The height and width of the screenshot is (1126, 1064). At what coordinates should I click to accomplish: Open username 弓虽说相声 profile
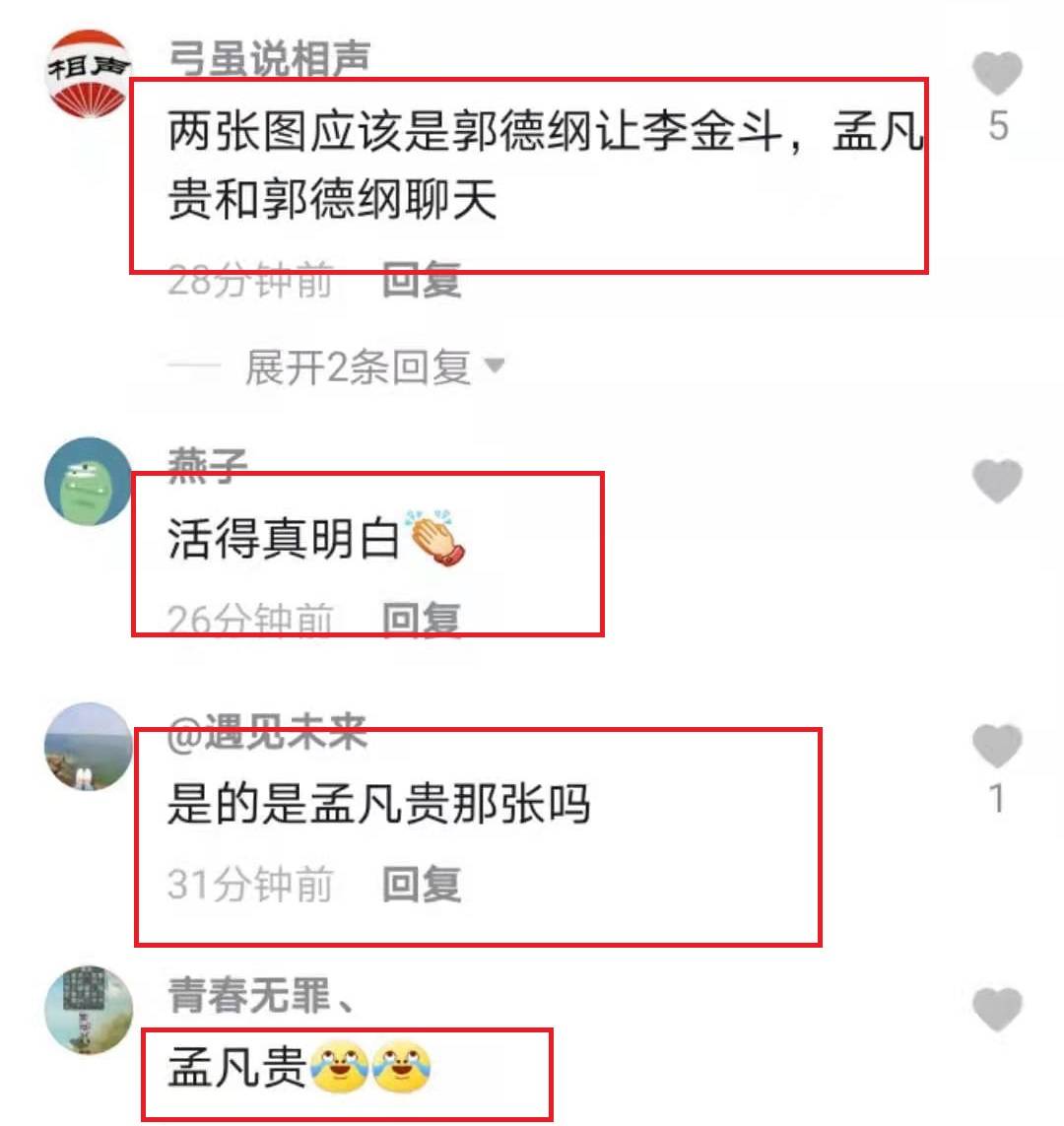(269, 59)
